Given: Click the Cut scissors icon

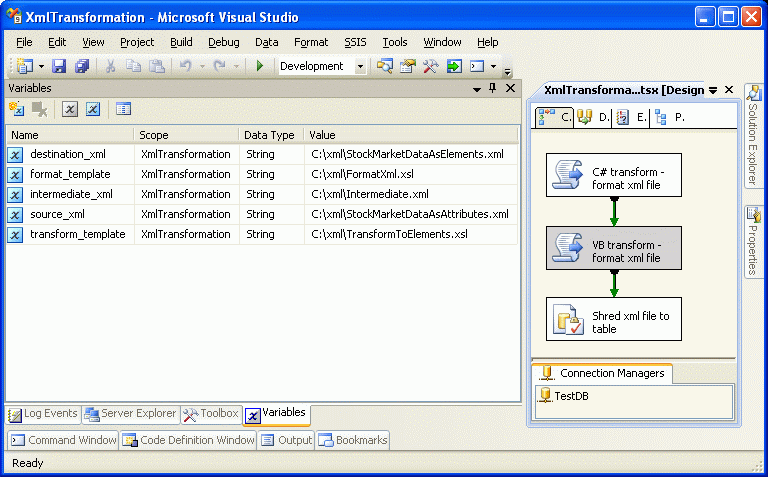Looking at the screenshot, I should click(x=111, y=66).
